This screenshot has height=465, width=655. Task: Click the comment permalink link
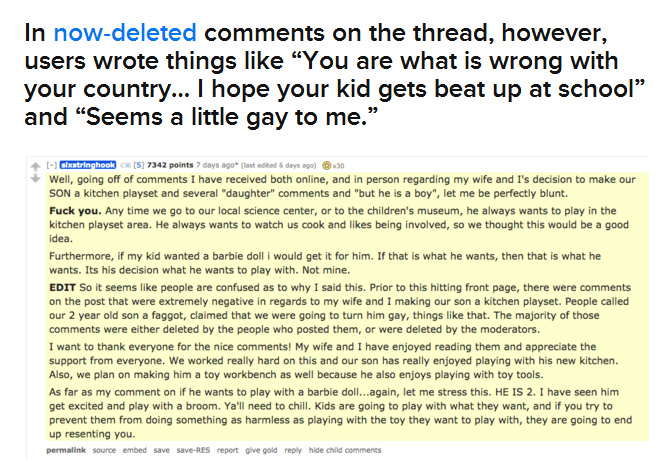tap(64, 451)
